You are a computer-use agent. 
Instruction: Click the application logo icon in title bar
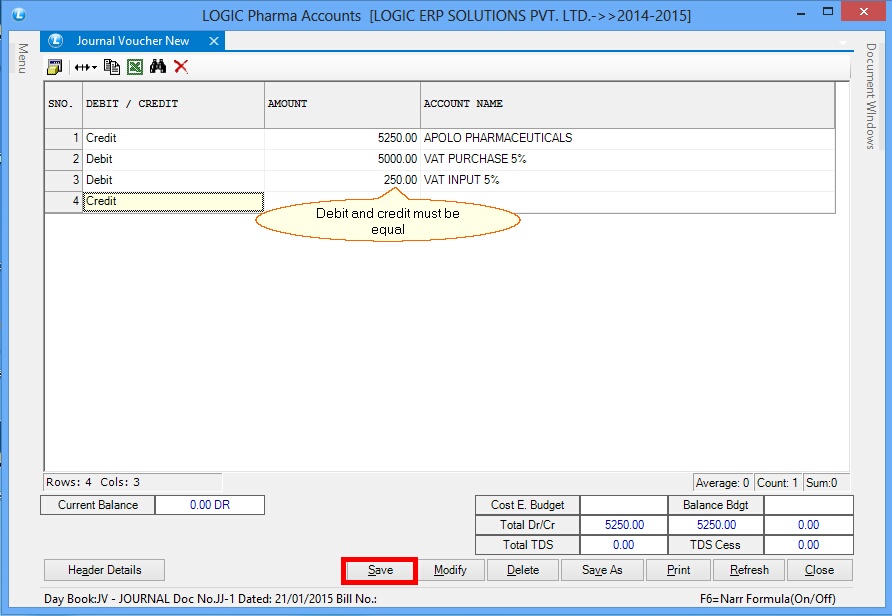coord(17,15)
